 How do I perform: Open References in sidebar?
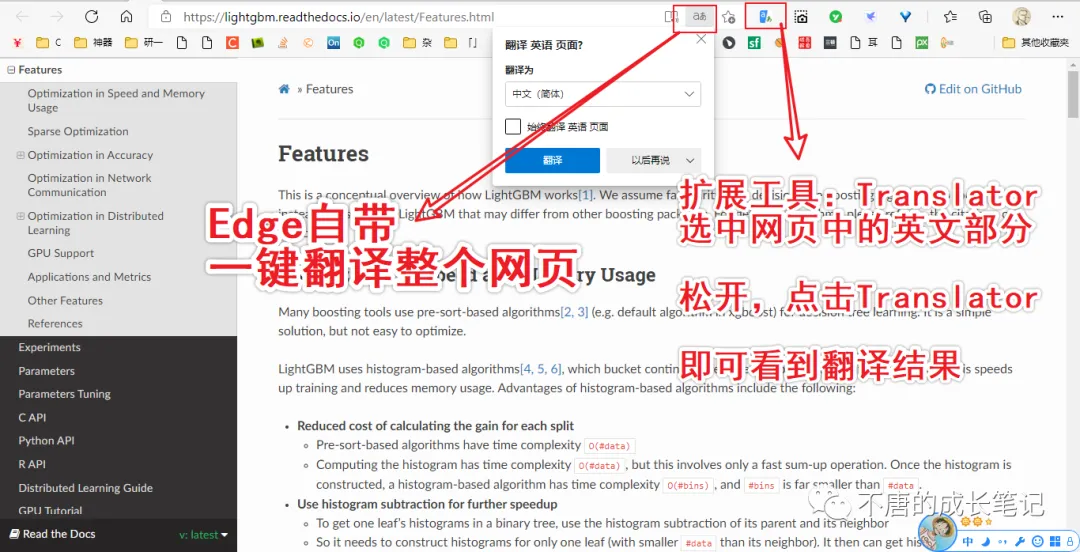pyautogui.click(x=55, y=324)
